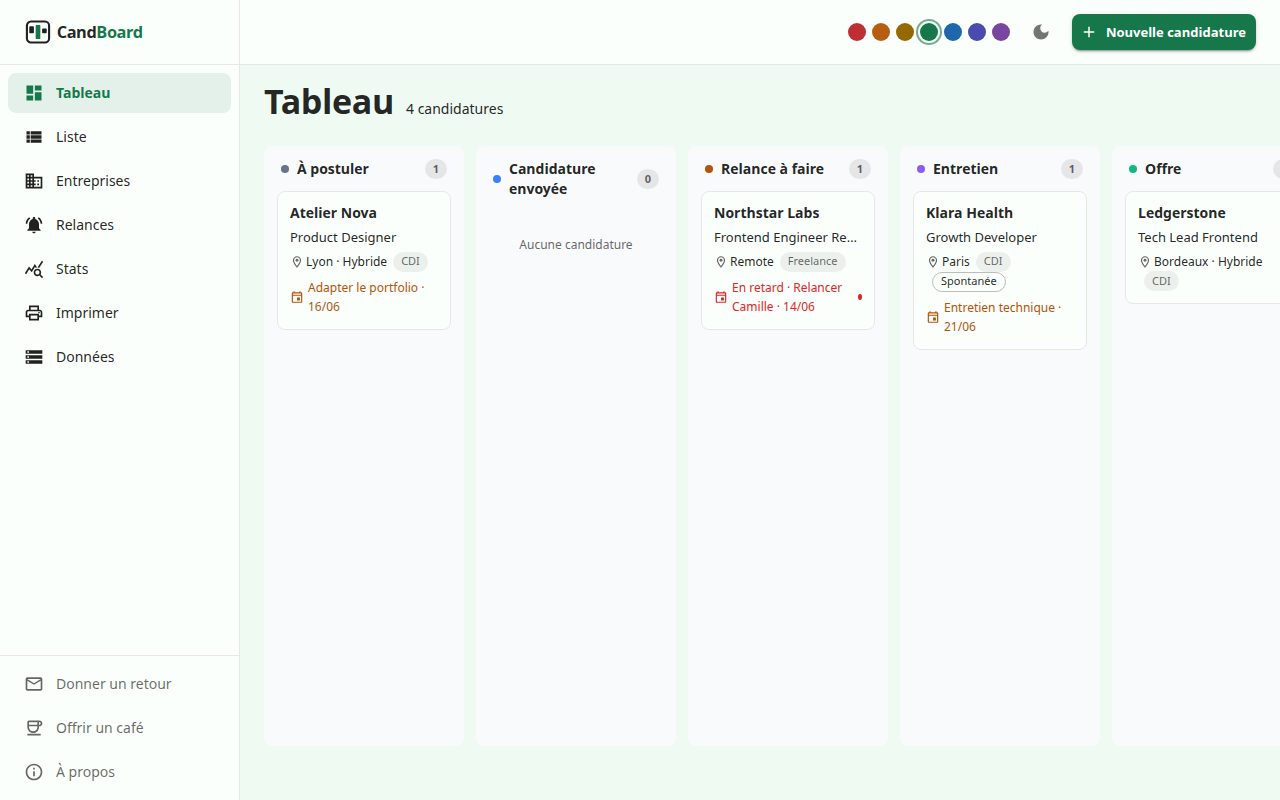Select the green theme color
This screenshot has width=1280, height=800.
[929, 32]
